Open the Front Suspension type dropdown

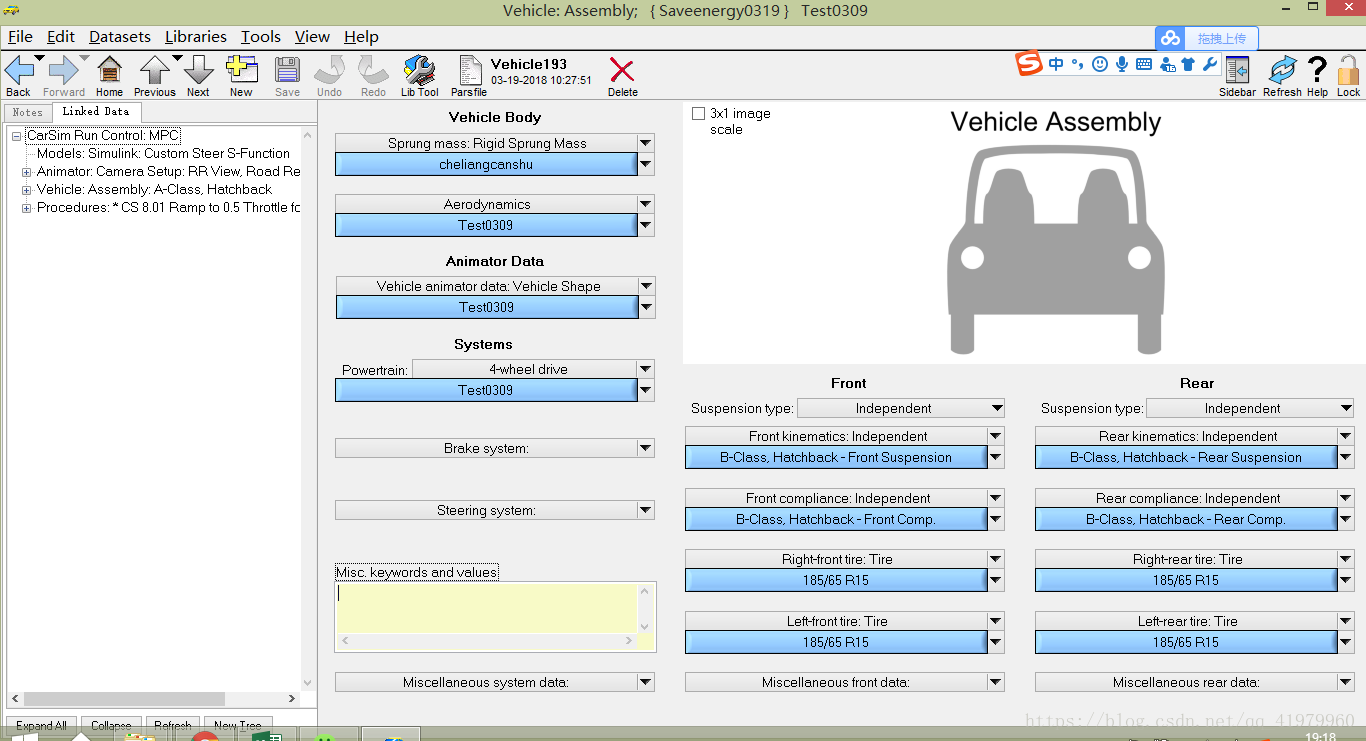click(x=901, y=408)
